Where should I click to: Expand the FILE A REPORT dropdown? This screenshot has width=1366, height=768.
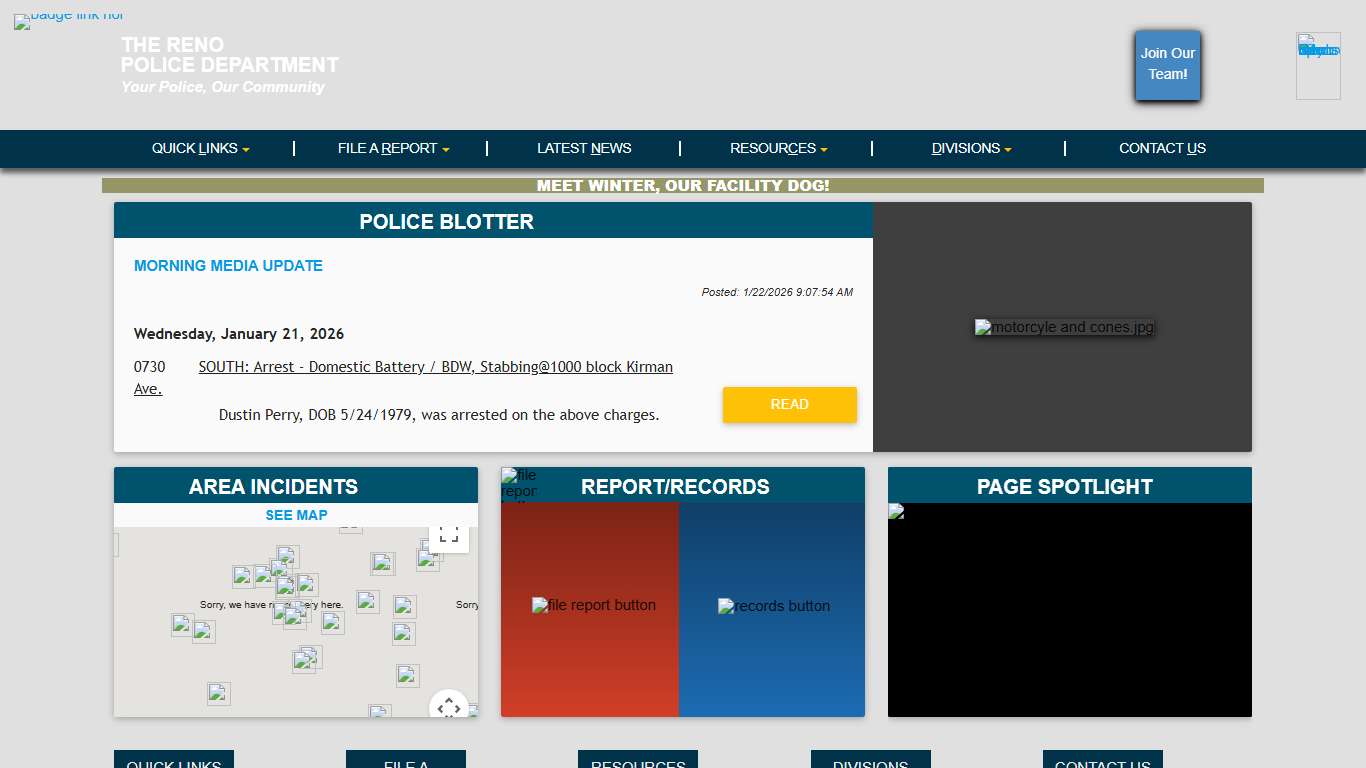point(392,148)
